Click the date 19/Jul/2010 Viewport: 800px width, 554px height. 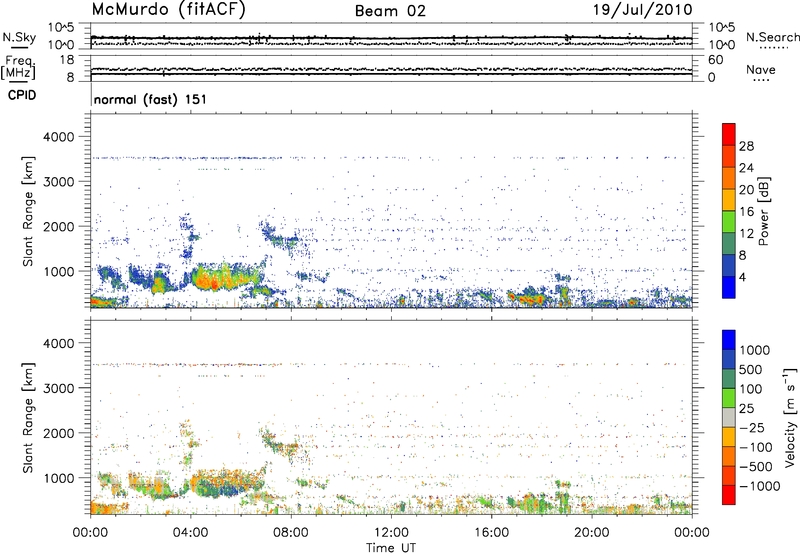tap(643, 10)
